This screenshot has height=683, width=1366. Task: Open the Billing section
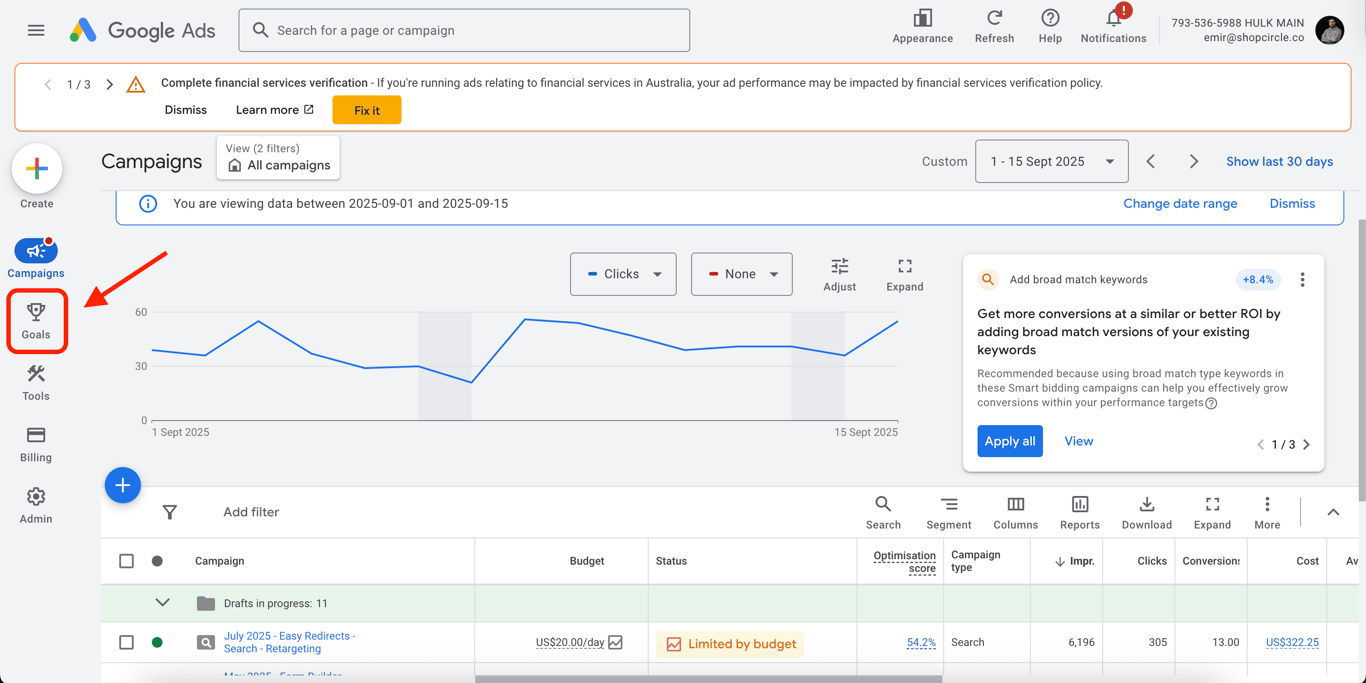coord(36,444)
